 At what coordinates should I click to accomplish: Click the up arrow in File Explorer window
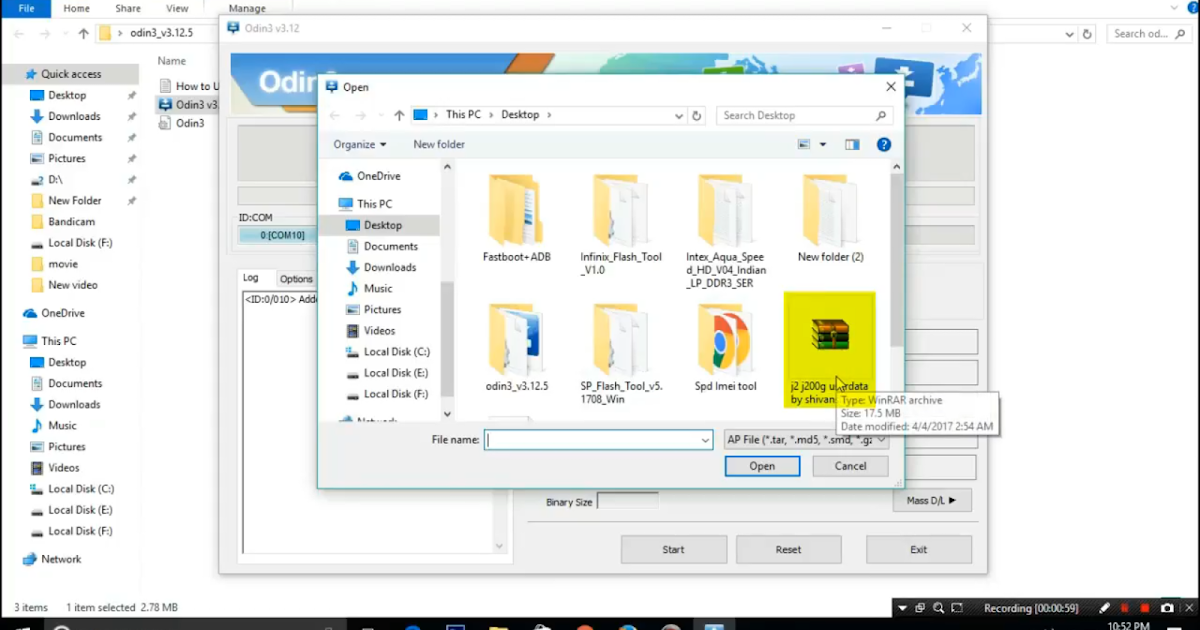[81, 33]
